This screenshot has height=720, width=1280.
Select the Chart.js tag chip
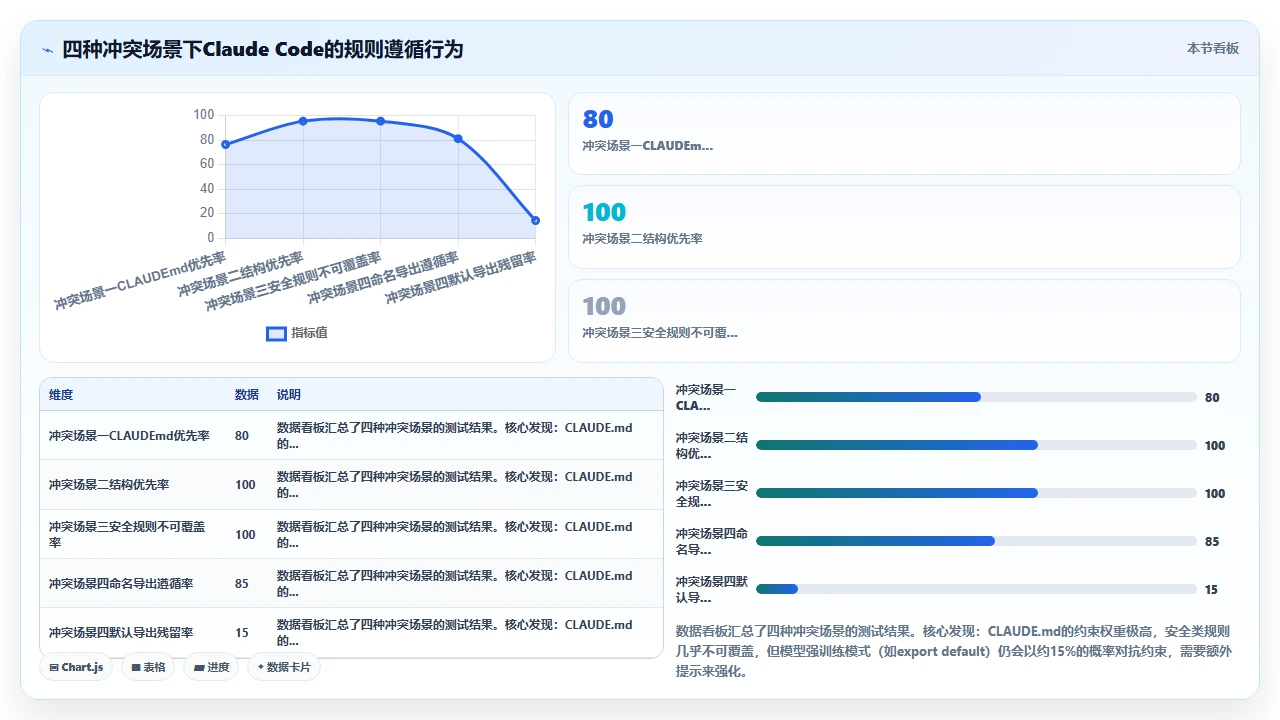(76, 667)
